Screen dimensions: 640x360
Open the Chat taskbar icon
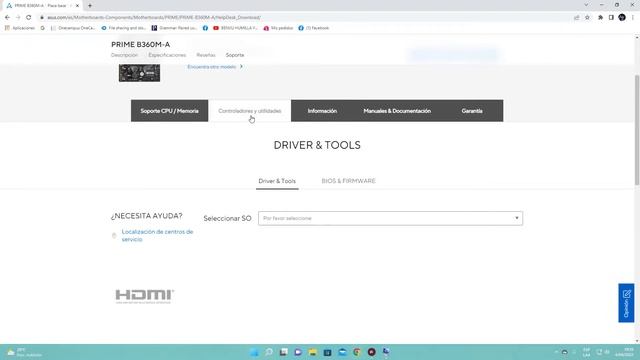coord(298,352)
